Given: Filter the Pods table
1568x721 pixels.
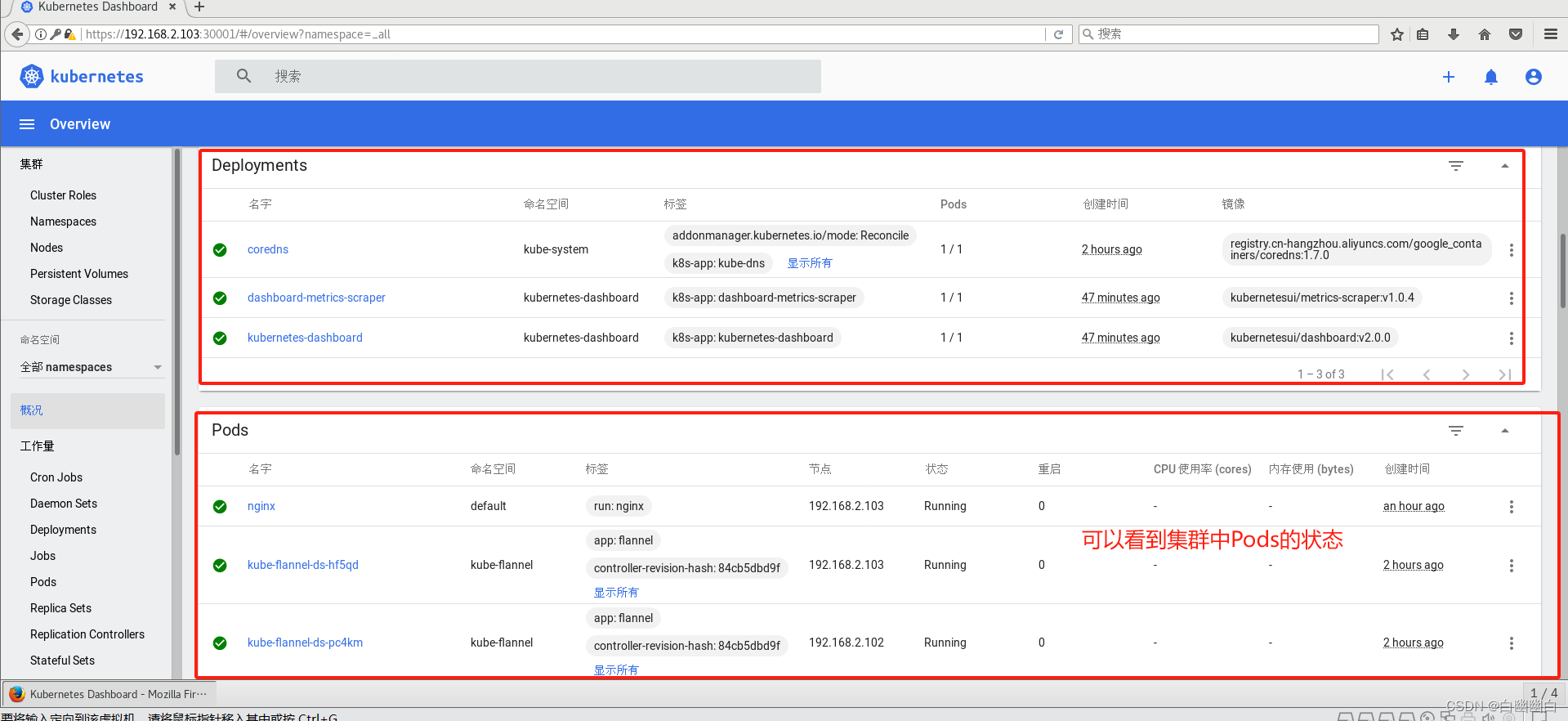Looking at the screenshot, I should 1456,431.
